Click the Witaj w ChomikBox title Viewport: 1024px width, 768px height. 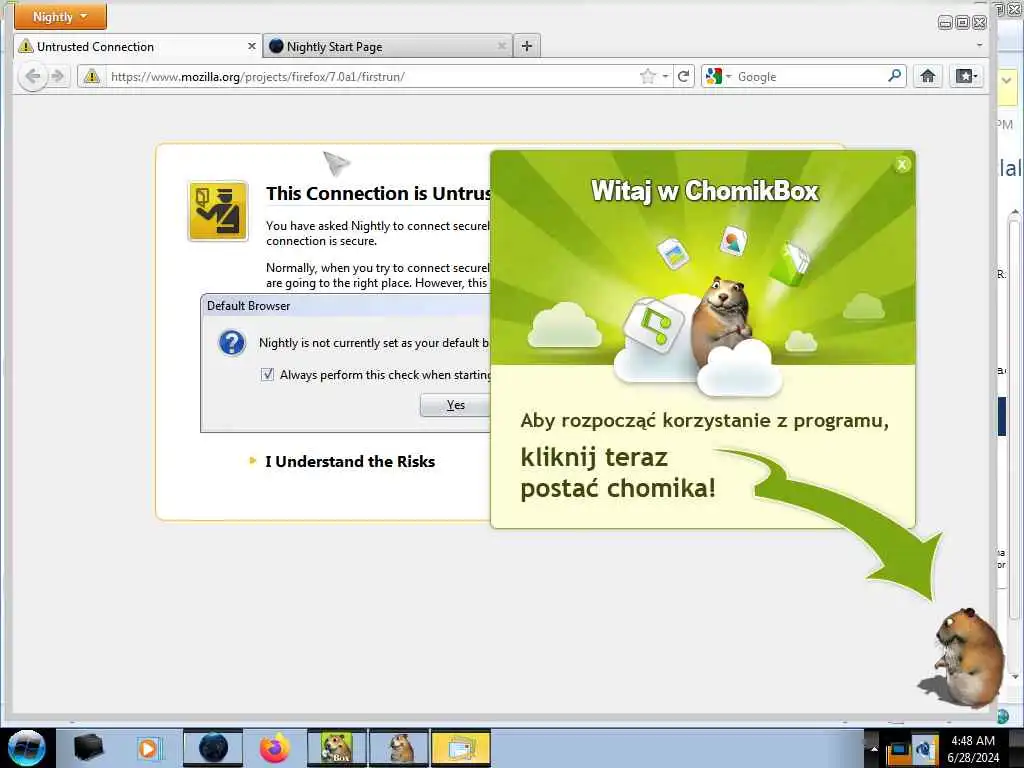pos(704,191)
